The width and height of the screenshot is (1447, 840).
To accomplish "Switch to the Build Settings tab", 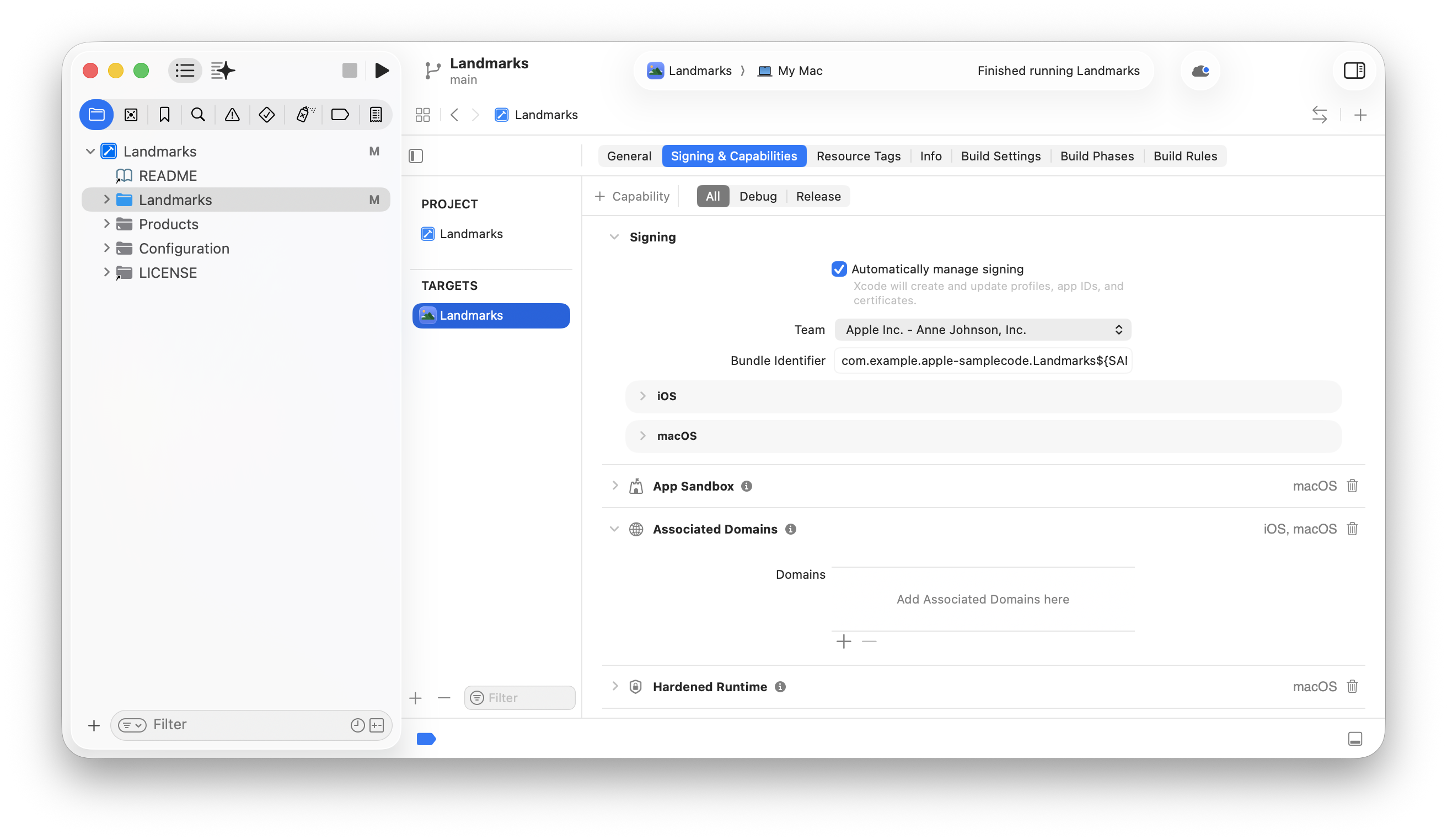I will [1000, 156].
